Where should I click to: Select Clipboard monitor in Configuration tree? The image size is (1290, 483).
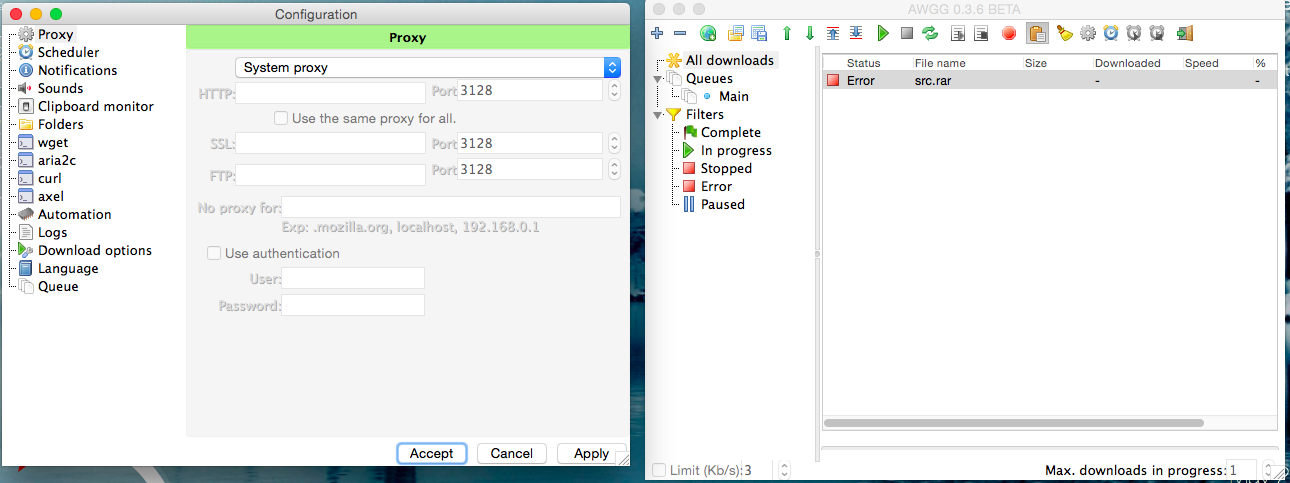click(95, 106)
